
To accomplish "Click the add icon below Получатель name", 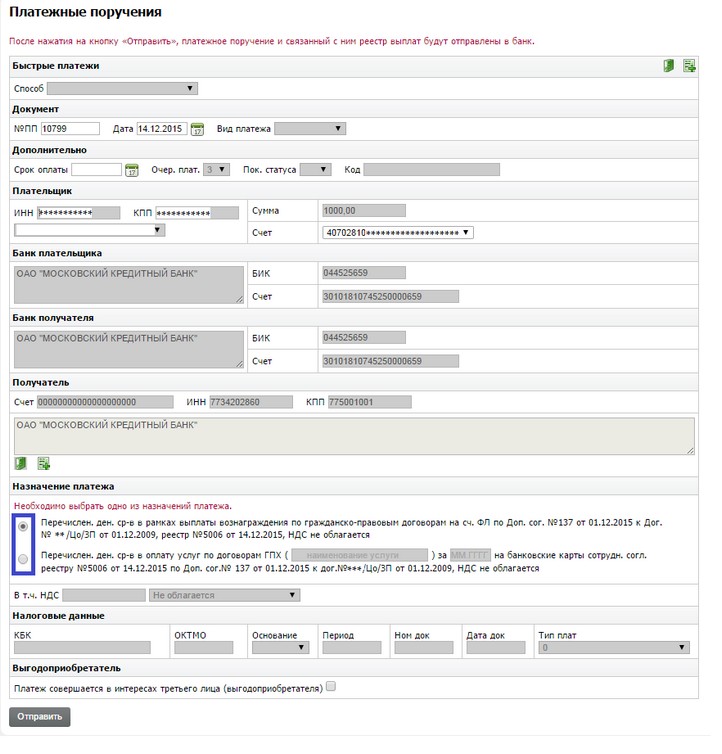I will 44,464.
